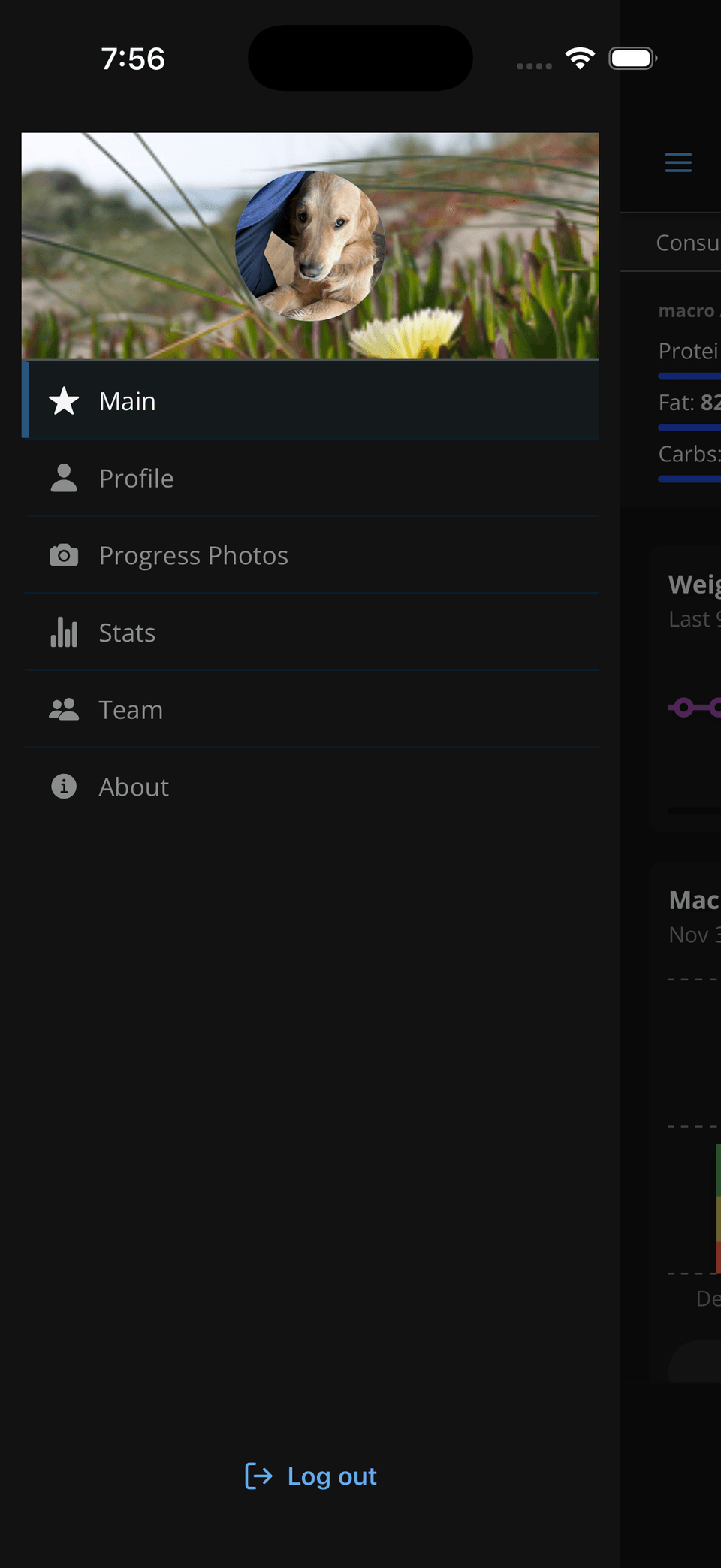The image size is (721, 1568).
Task: Tap the hamburger menu icon
Action: [x=678, y=162]
